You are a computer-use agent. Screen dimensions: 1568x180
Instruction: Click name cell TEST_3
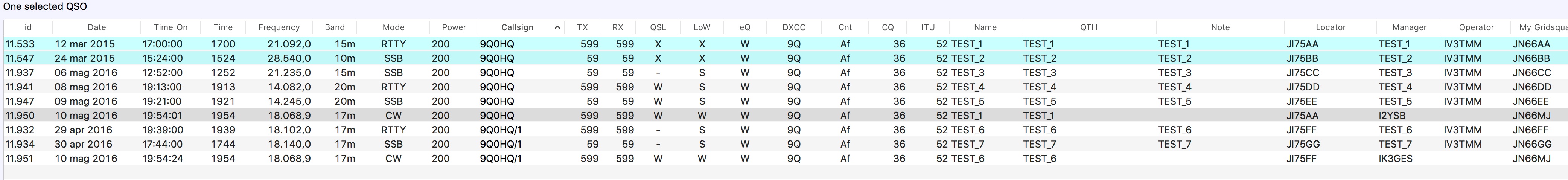(x=968, y=72)
